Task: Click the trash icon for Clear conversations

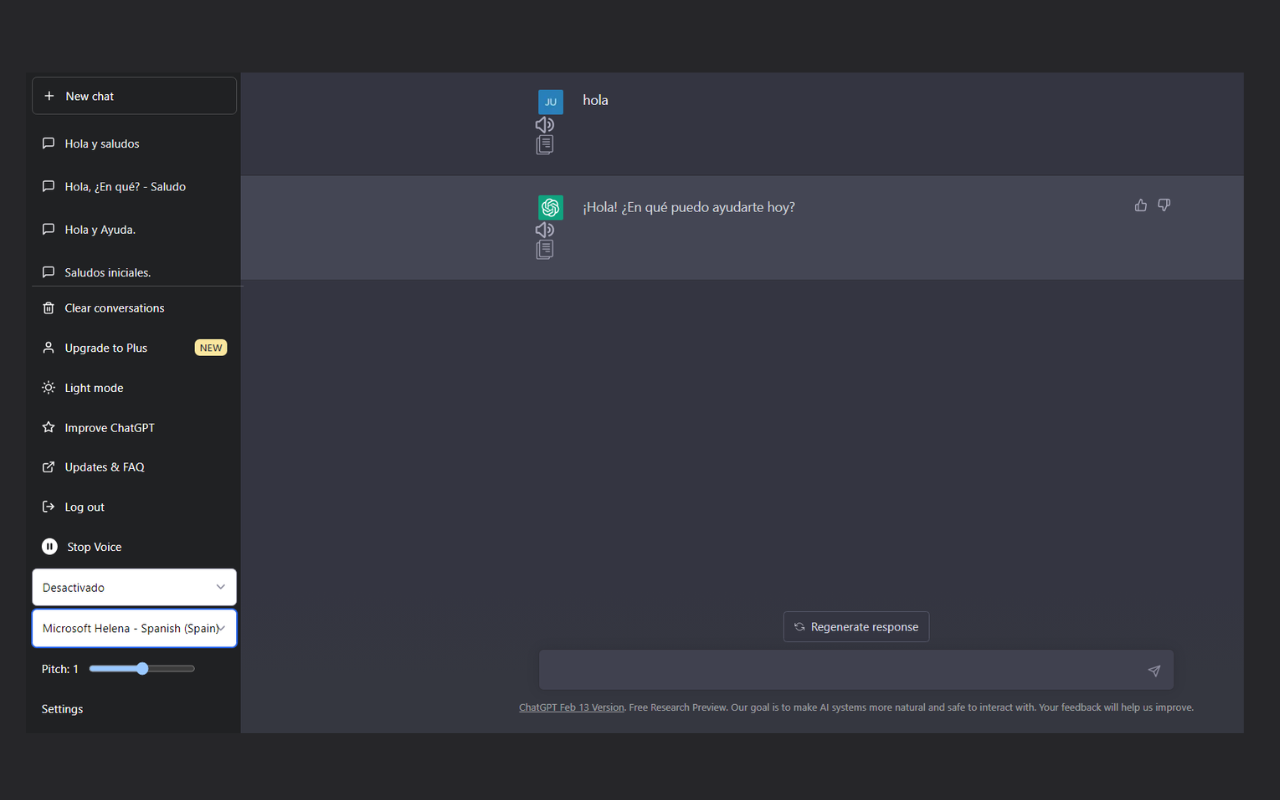Action: 48,308
